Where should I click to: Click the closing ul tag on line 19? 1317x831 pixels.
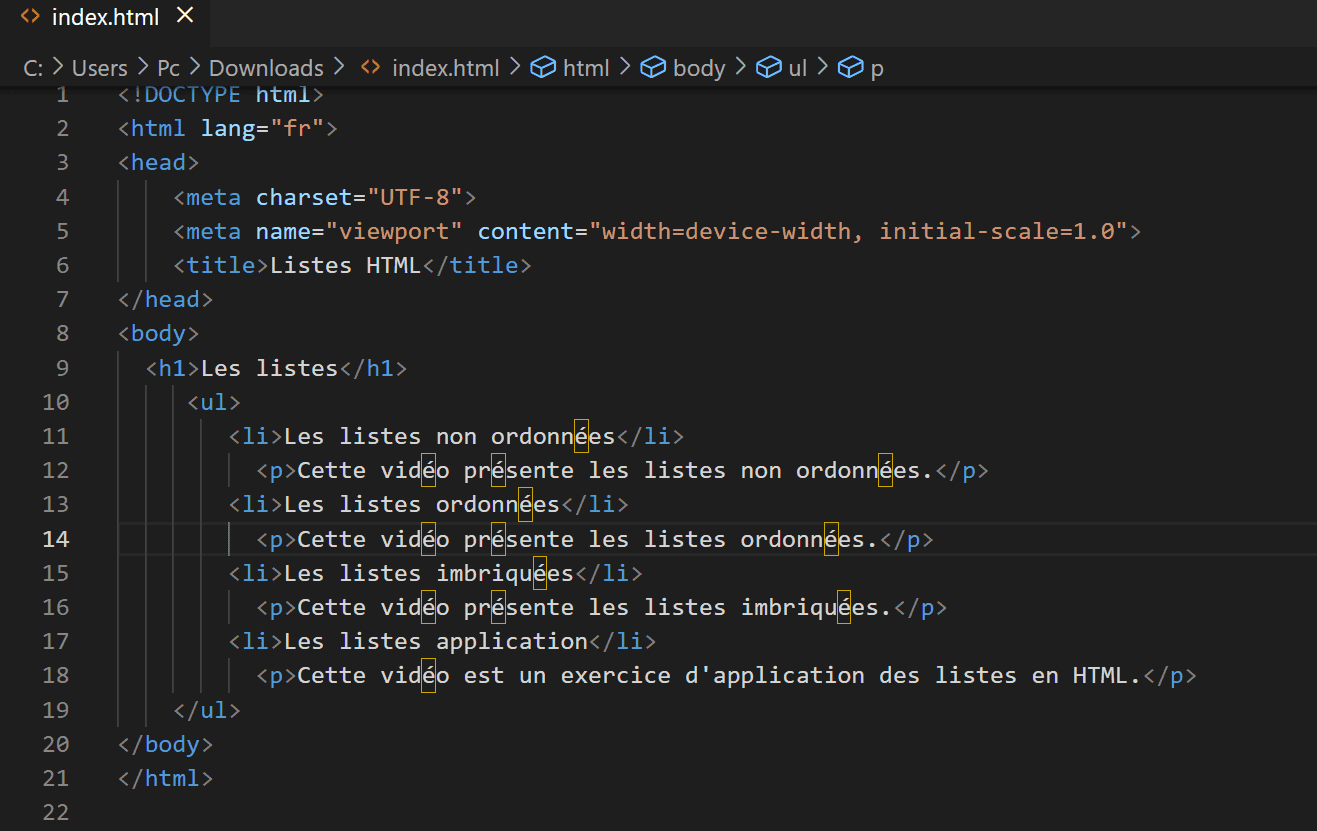tap(207, 710)
